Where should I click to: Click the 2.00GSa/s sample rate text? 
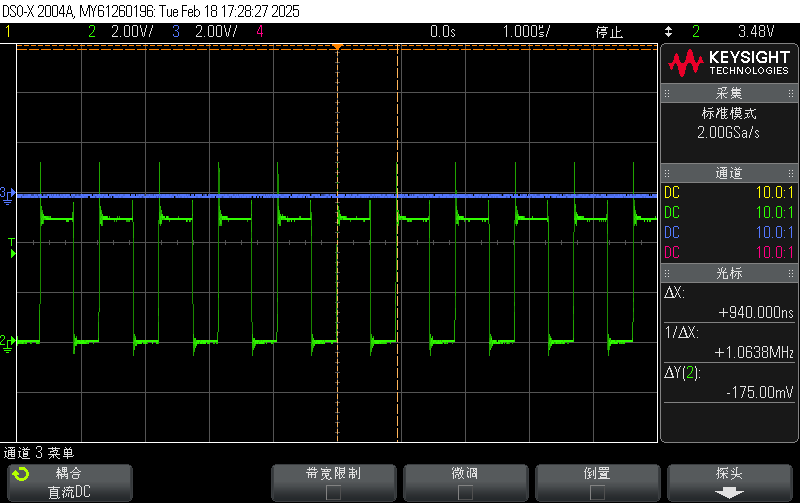[729, 133]
